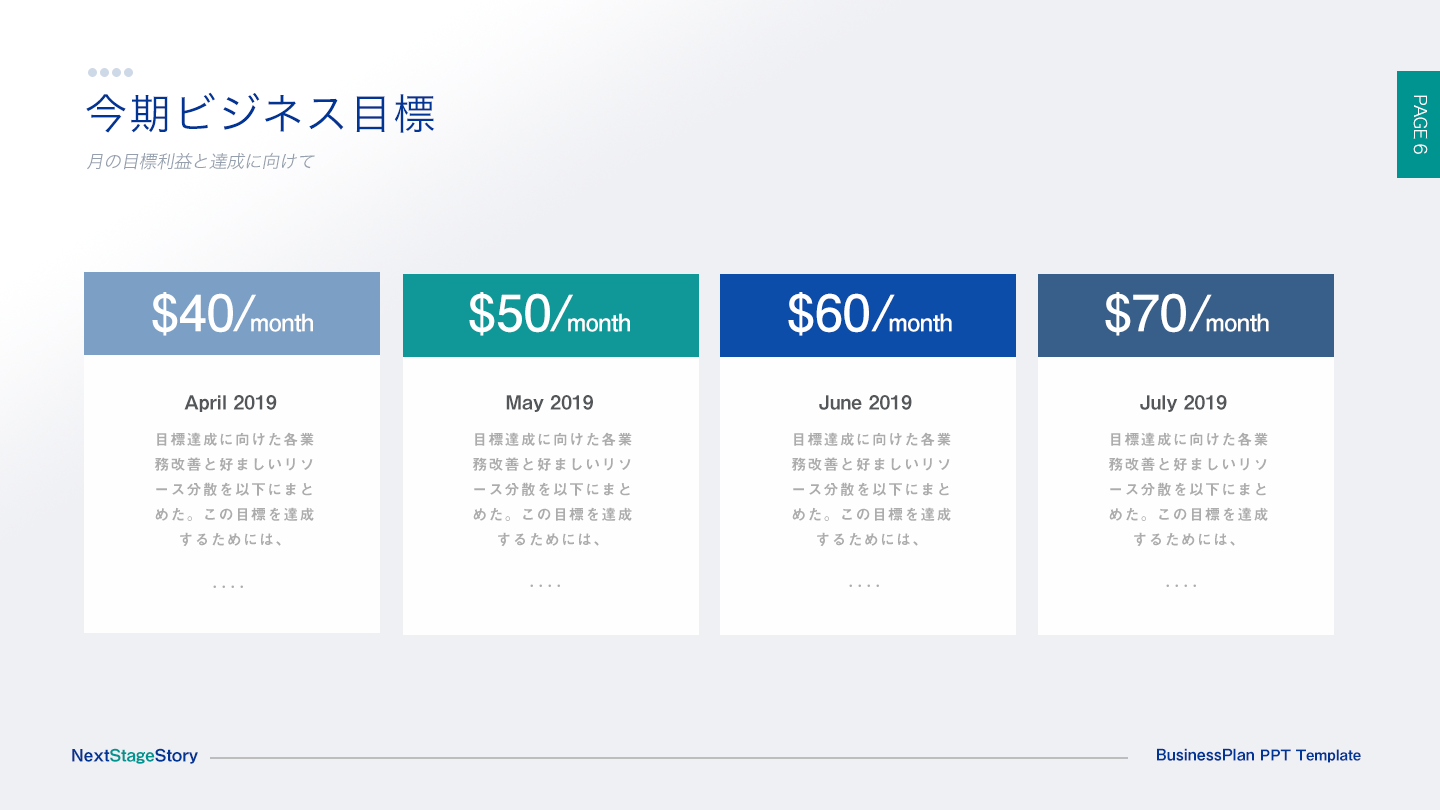This screenshot has width=1440, height=810.
Task: Expand the ellipsis in the April 2019 card
Action: [229, 586]
